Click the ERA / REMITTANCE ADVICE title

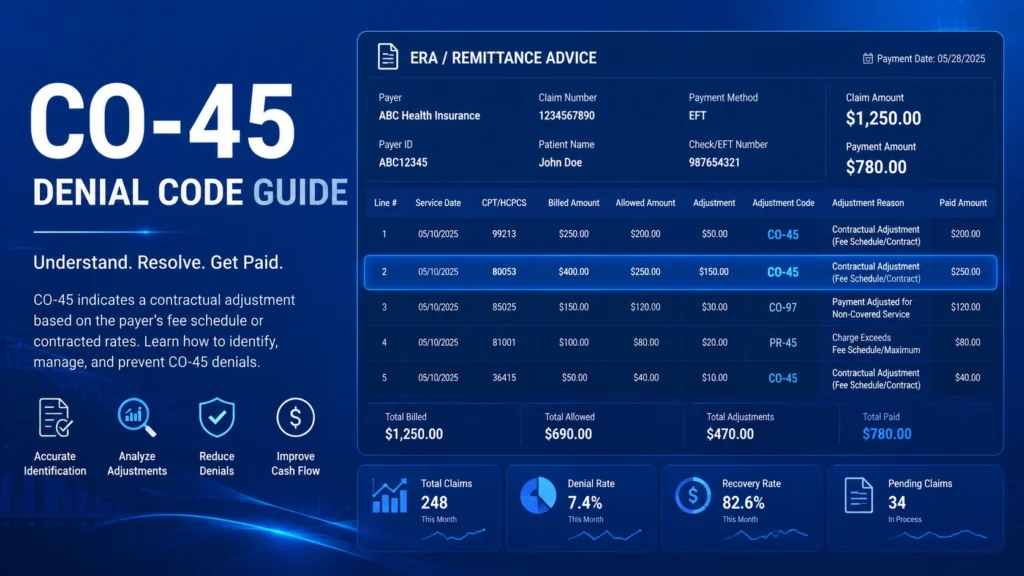503,58
